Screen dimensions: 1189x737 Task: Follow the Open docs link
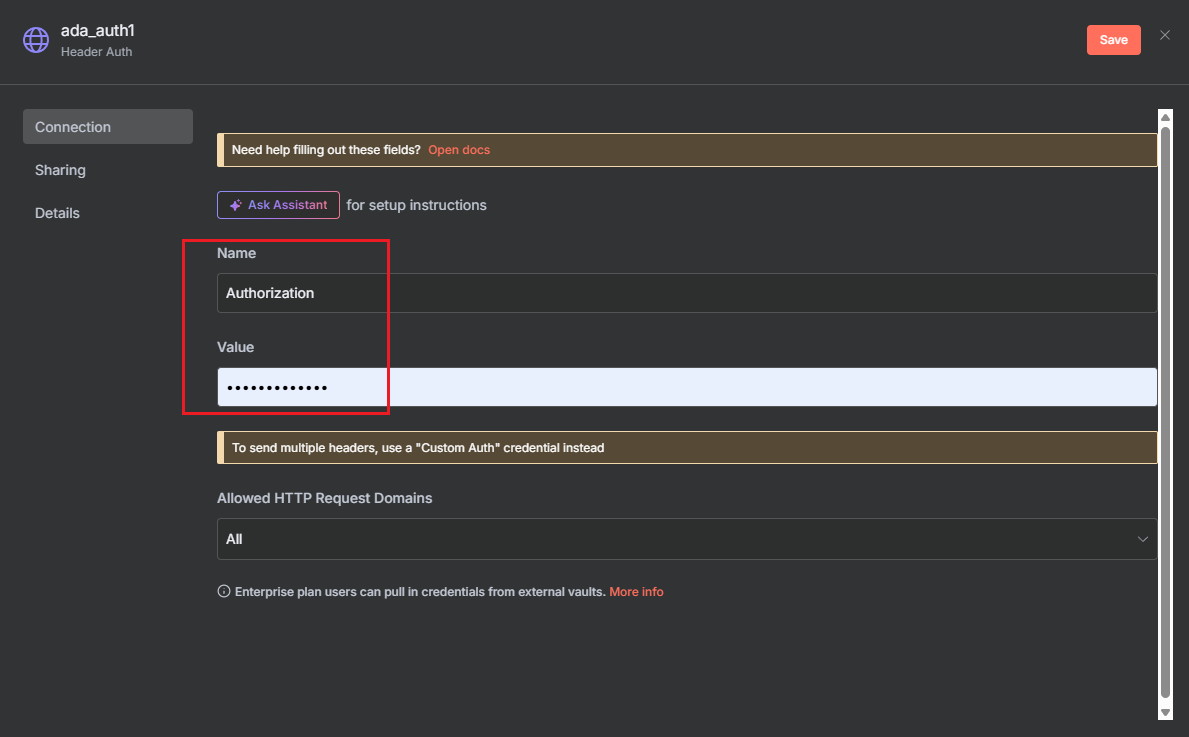click(459, 150)
